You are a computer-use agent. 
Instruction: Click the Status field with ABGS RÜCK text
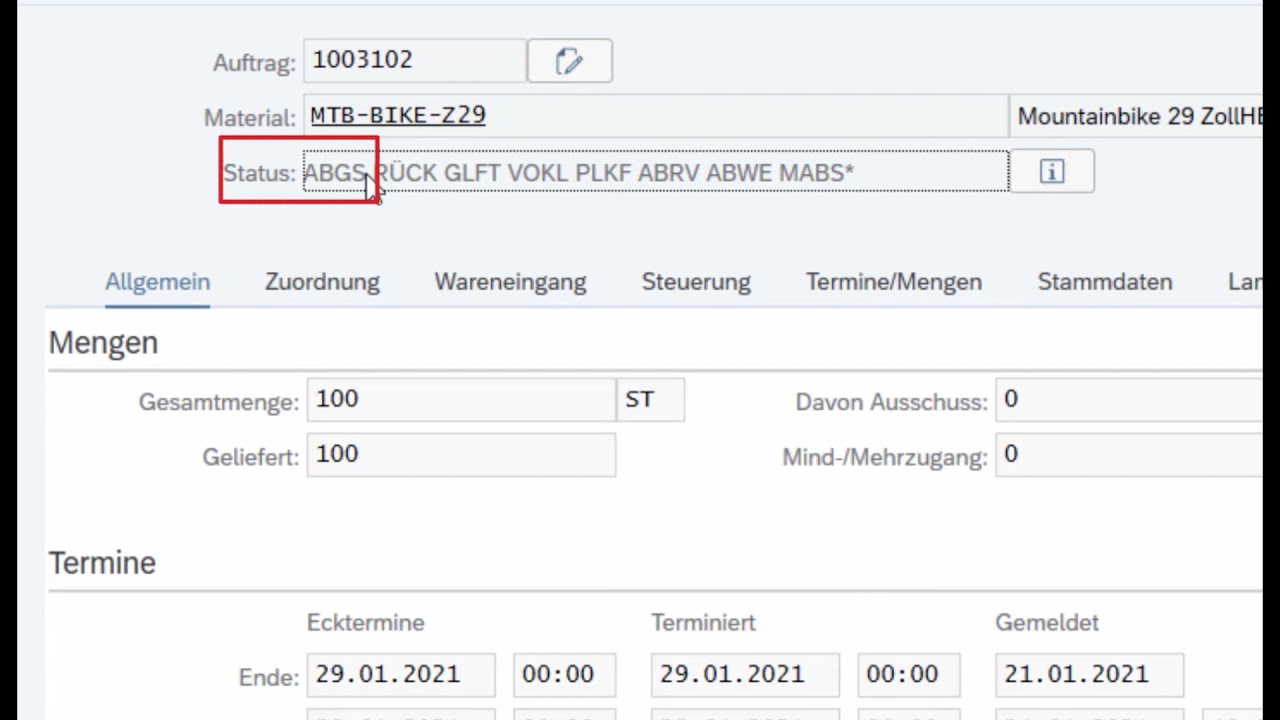click(x=656, y=172)
